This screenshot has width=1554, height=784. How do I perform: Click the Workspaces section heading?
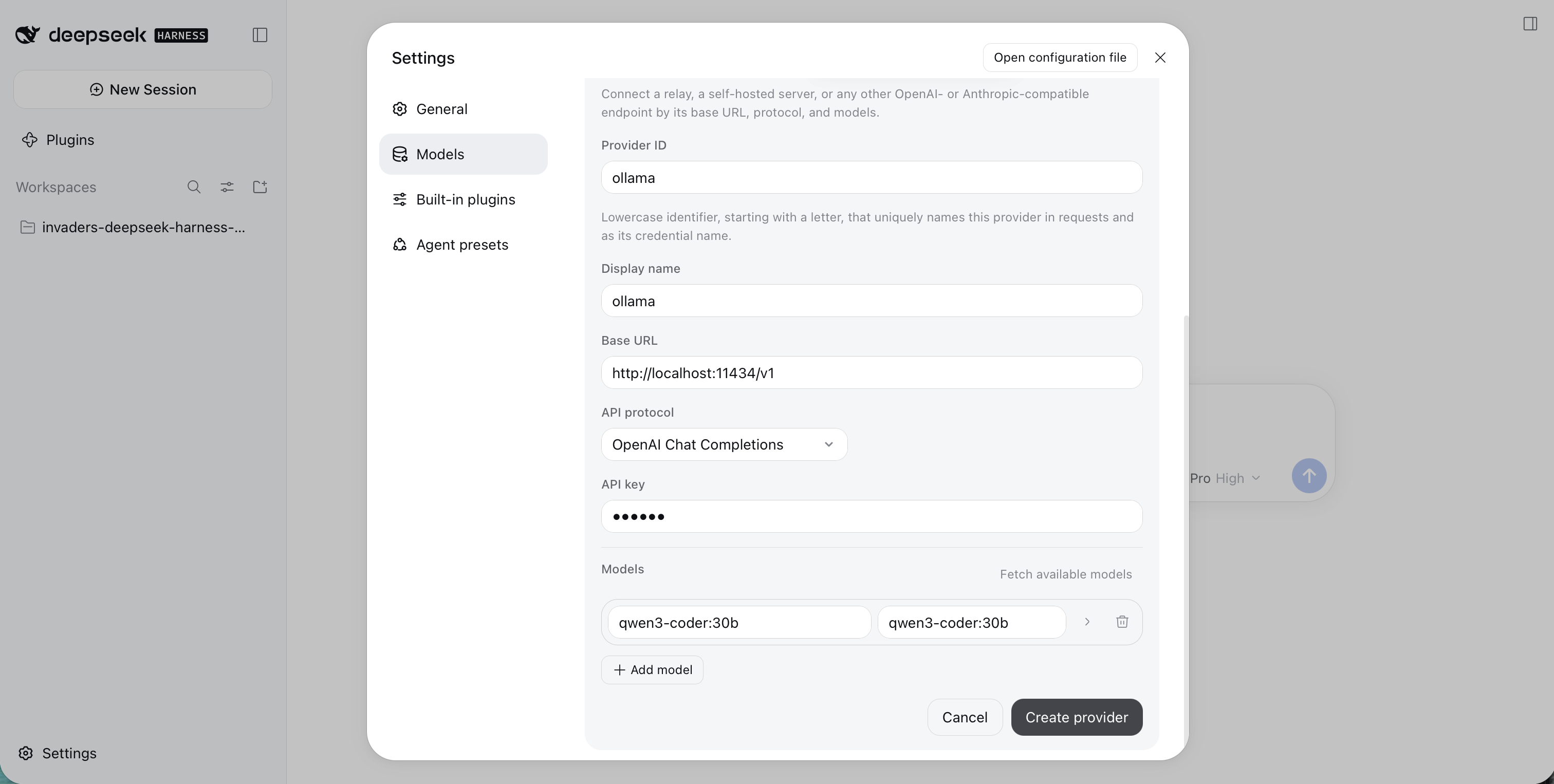pyautogui.click(x=56, y=187)
